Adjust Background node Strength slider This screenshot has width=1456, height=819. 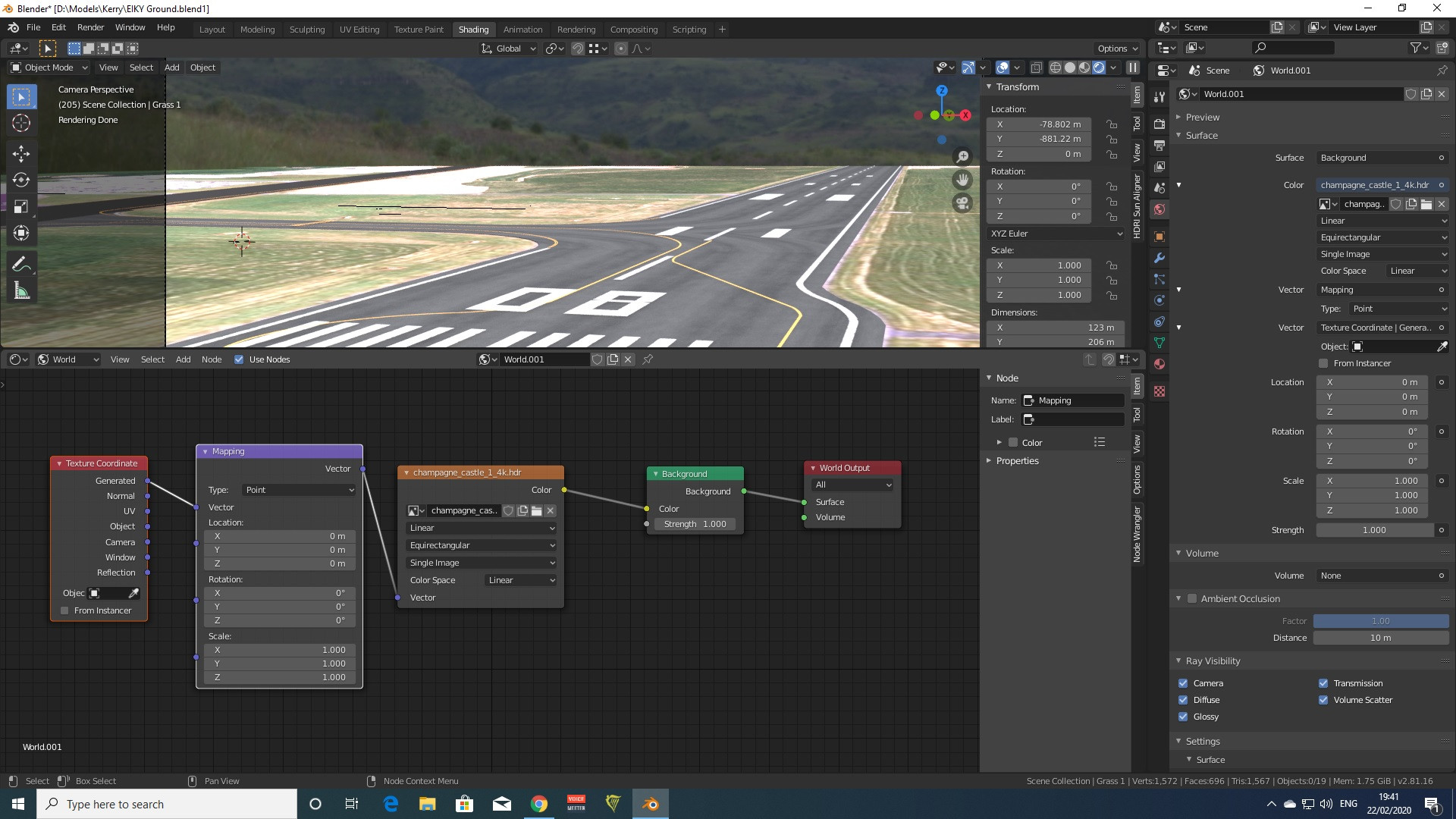click(695, 524)
